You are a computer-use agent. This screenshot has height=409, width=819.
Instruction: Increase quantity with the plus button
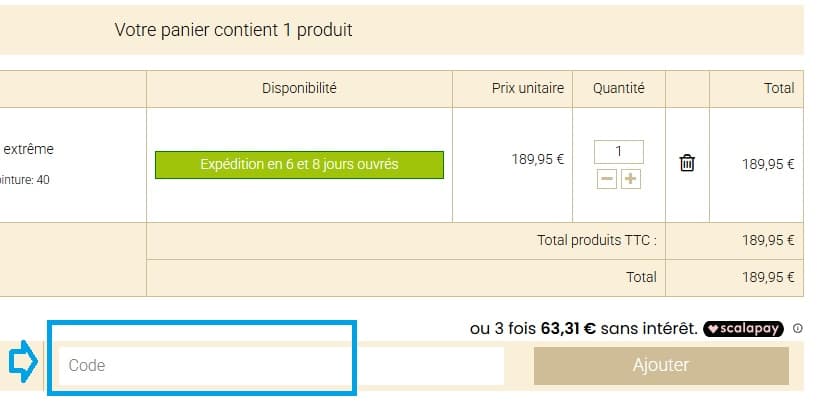tap(630, 179)
